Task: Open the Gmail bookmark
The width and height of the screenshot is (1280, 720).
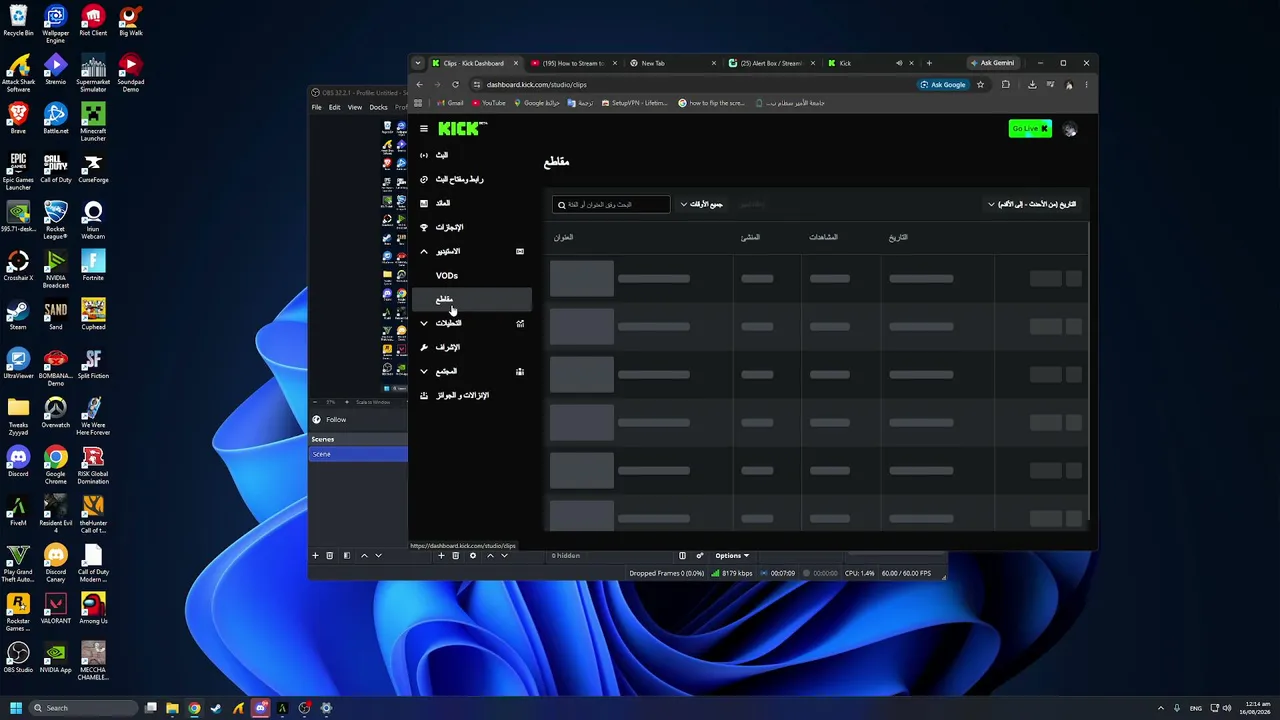Action: [450, 103]
